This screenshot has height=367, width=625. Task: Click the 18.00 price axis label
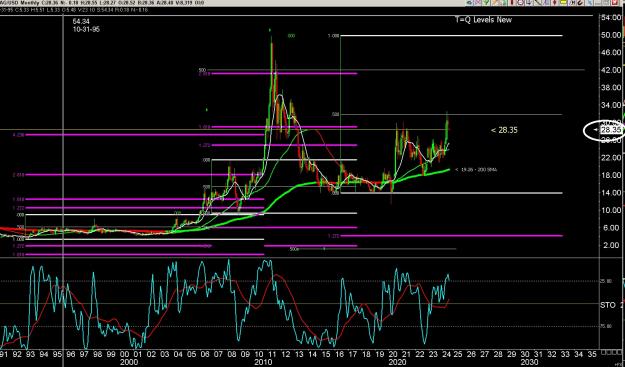(611, 175)
